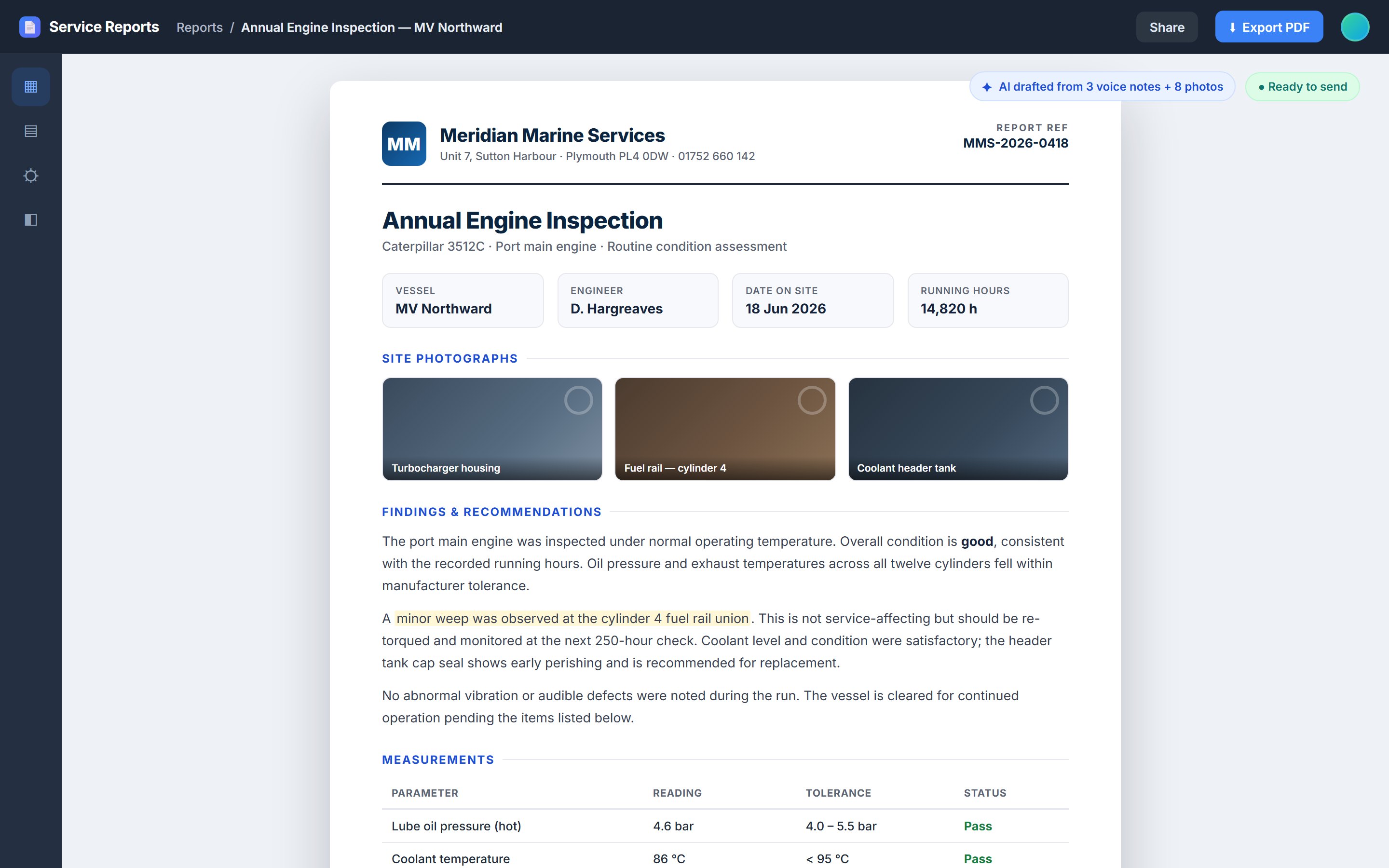Open the settings gear sidebar icon
The height and width of the screenshot is (868, 1389).
coord(31,176)
